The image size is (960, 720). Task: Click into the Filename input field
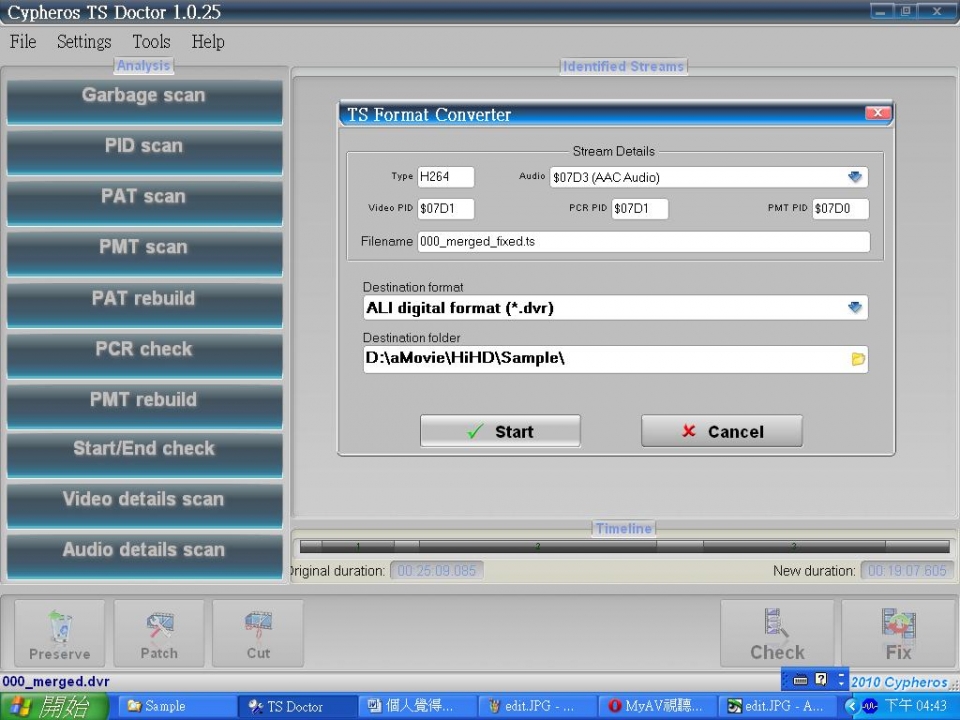click(x=643, y=241)
